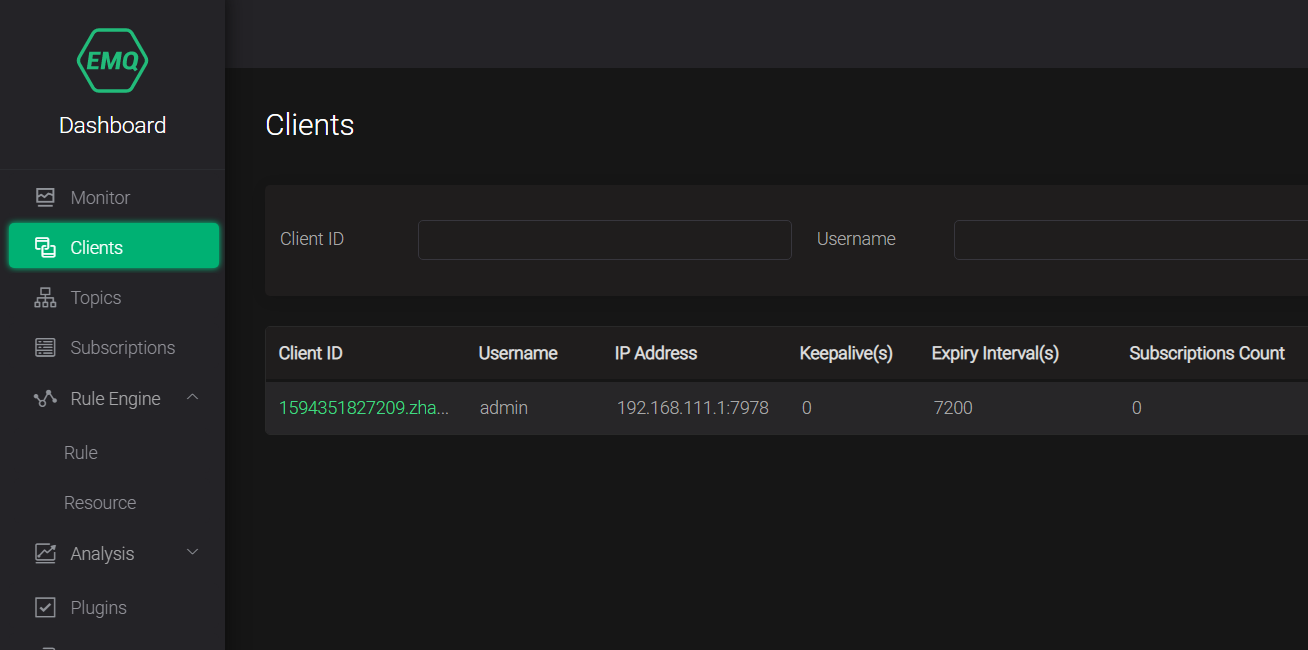Click the Analysis chart icon

click(x=45, y=553)
